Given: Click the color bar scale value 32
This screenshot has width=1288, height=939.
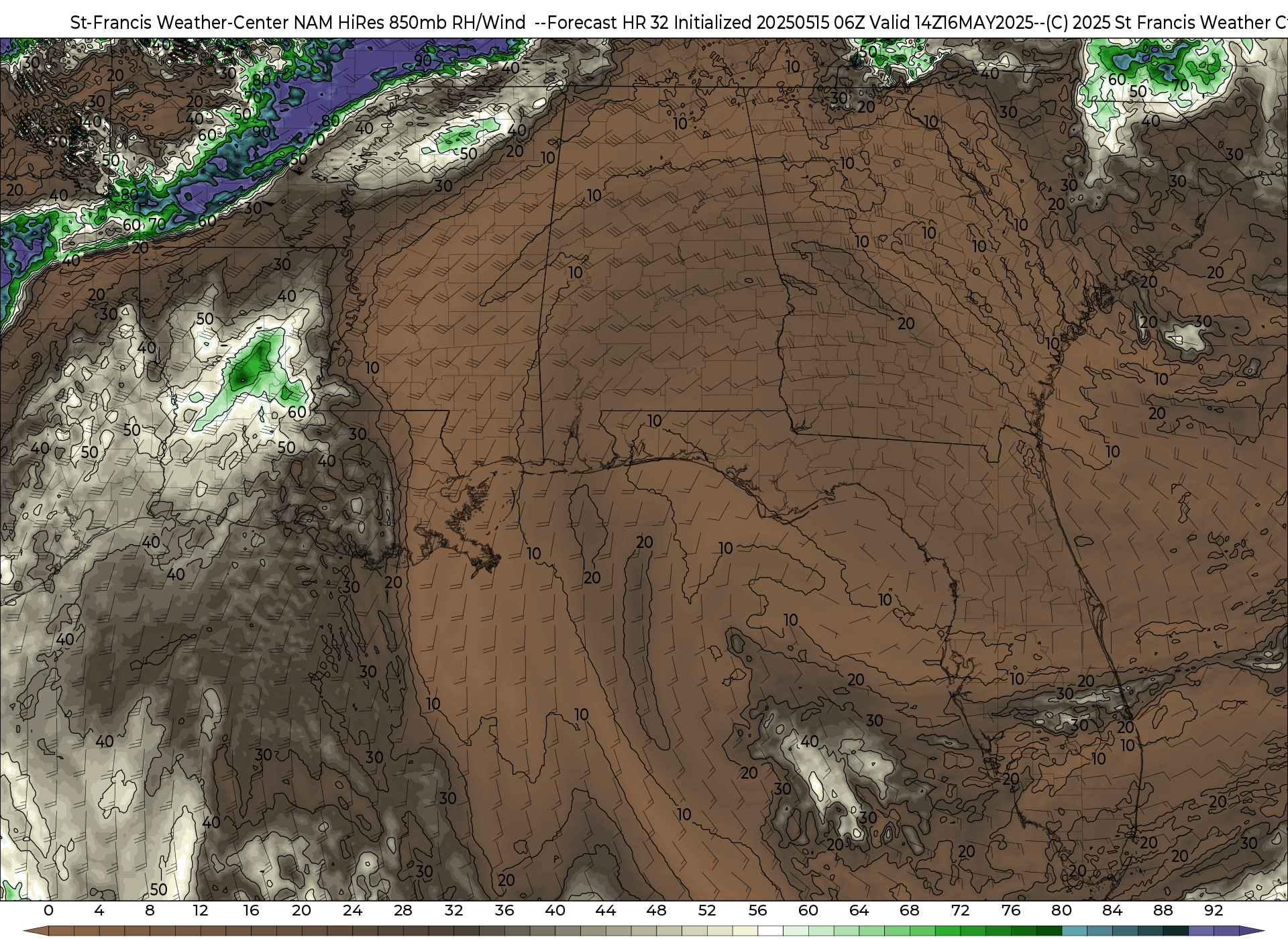Looking at the screenshot, I should [x=453, y=910].
